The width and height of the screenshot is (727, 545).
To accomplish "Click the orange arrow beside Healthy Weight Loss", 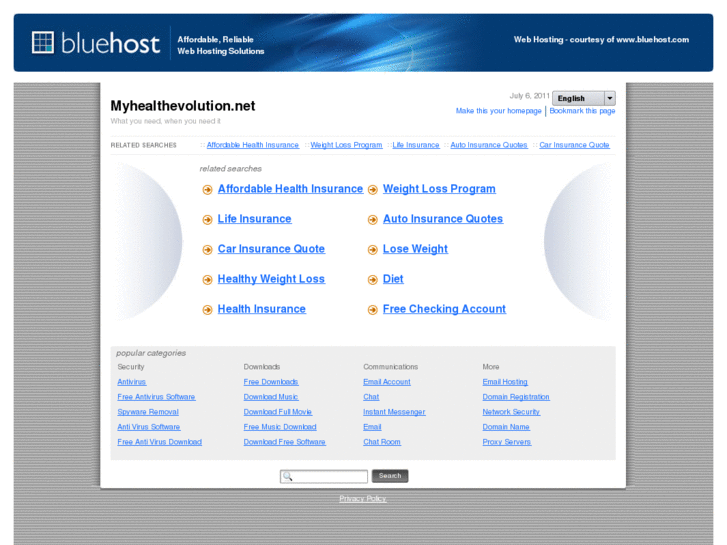I will click(x=207, y=280).
